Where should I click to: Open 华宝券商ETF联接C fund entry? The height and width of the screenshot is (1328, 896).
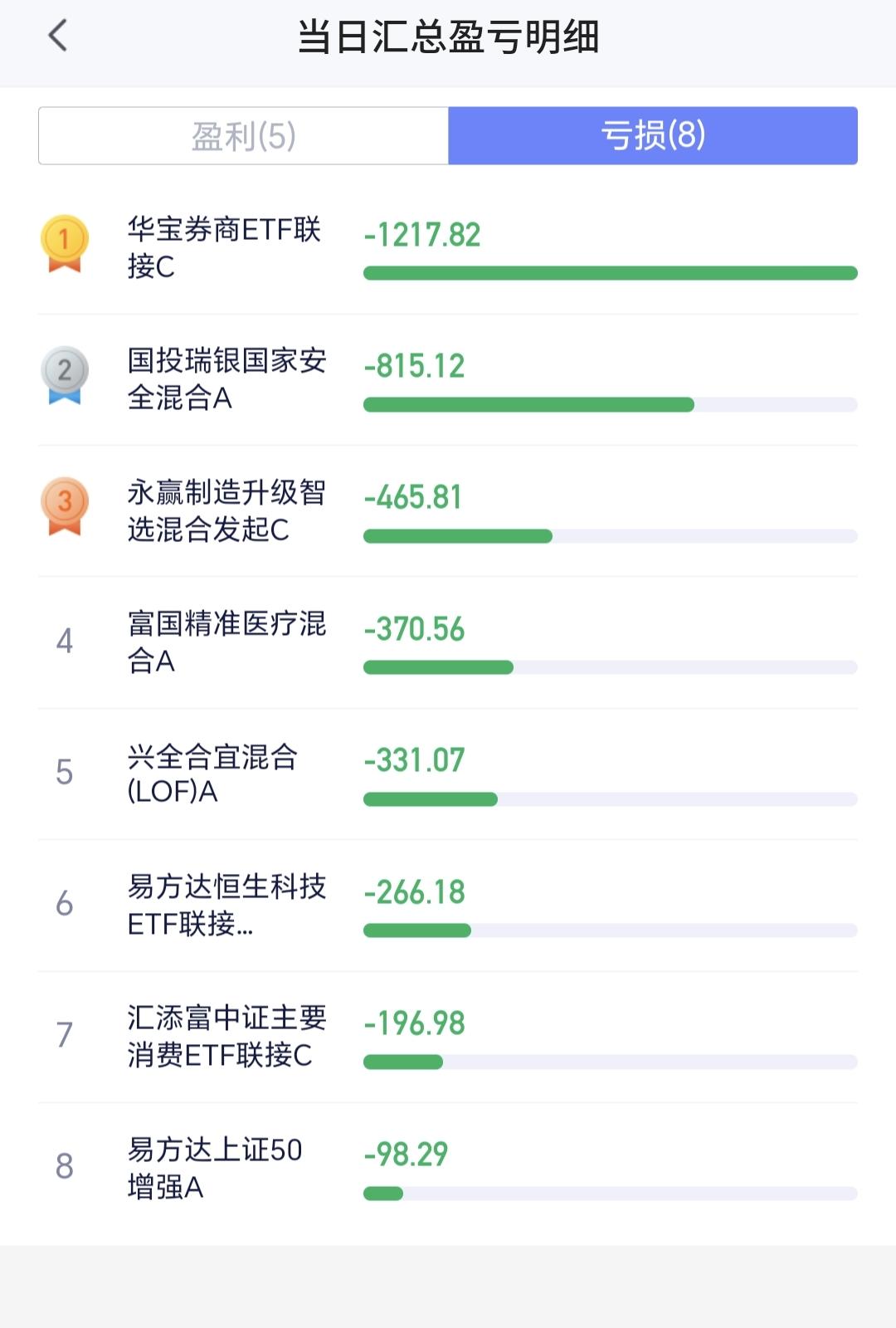point(448,248)
